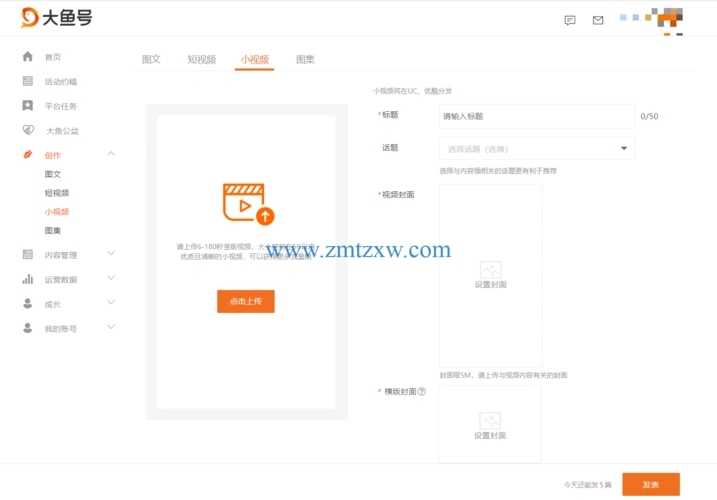Click the 点击上传 button
The width and height of the screenshot is (717, 500).
click(246, 301)
